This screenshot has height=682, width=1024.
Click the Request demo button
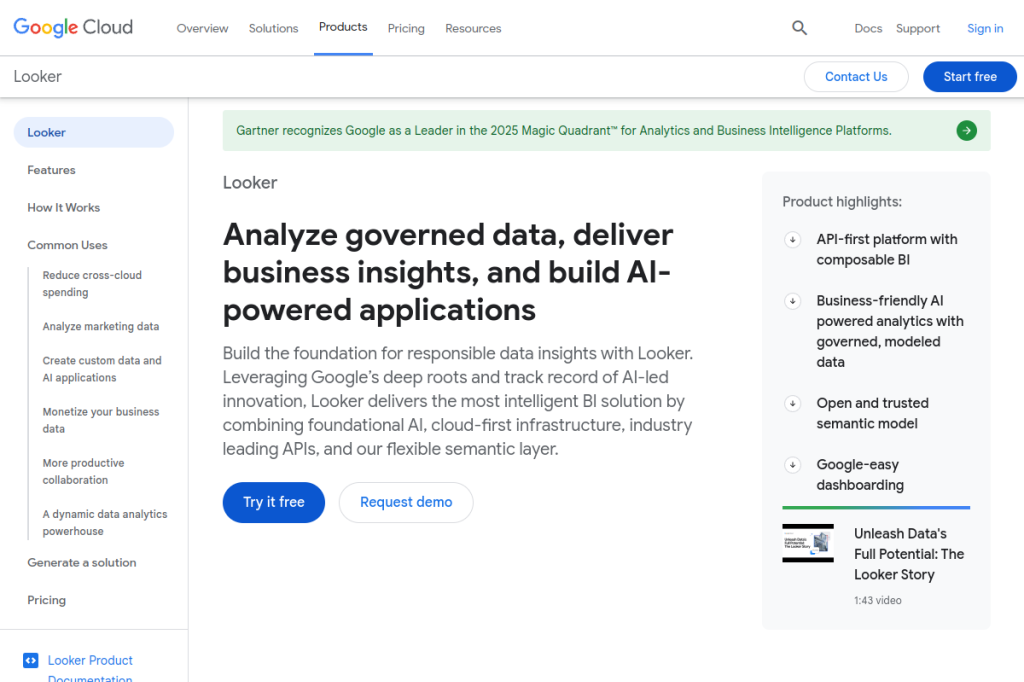tap(406, 502)
